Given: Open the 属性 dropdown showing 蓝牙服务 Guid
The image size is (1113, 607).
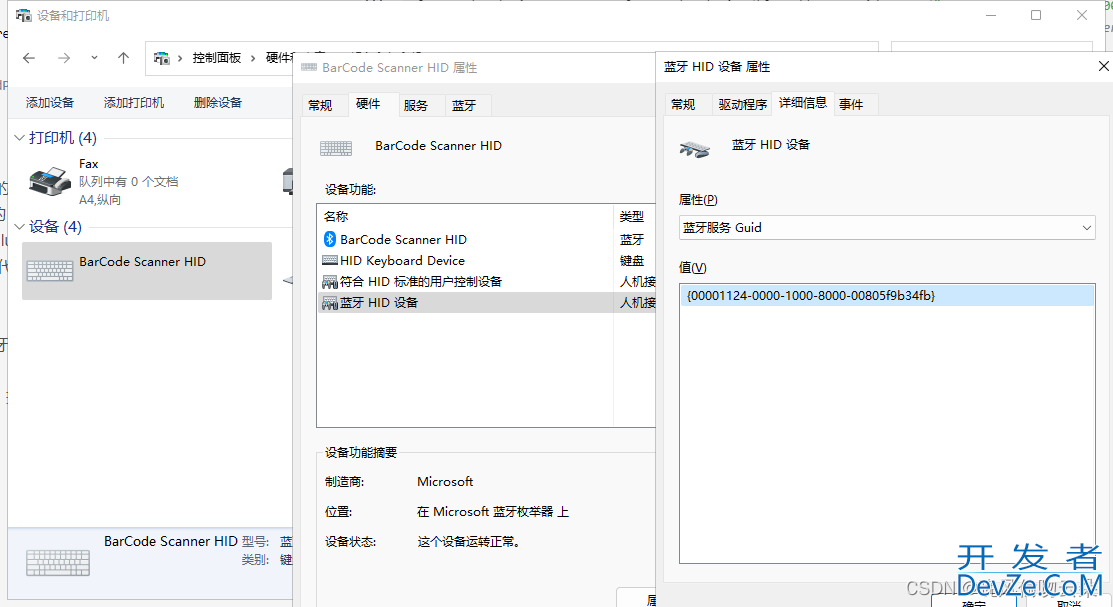Looking at the screenshot, I should point(887,228).
